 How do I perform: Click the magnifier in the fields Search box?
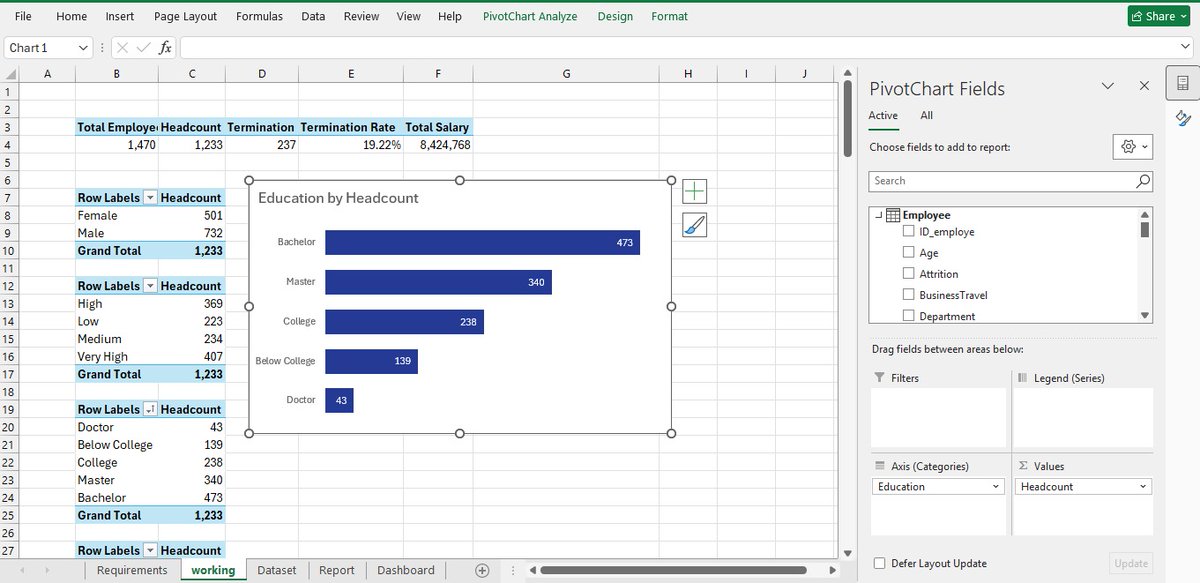1141,181
